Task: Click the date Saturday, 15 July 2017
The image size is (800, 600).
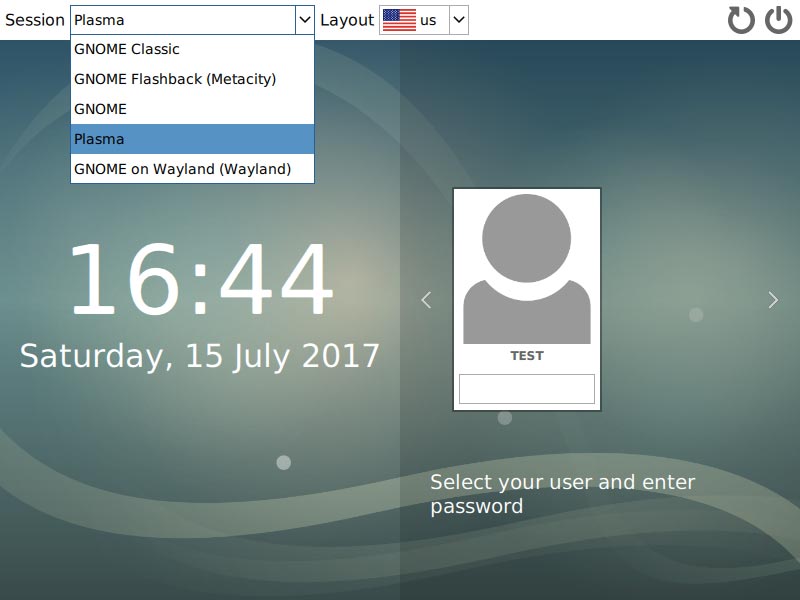Action: (199, 356)
